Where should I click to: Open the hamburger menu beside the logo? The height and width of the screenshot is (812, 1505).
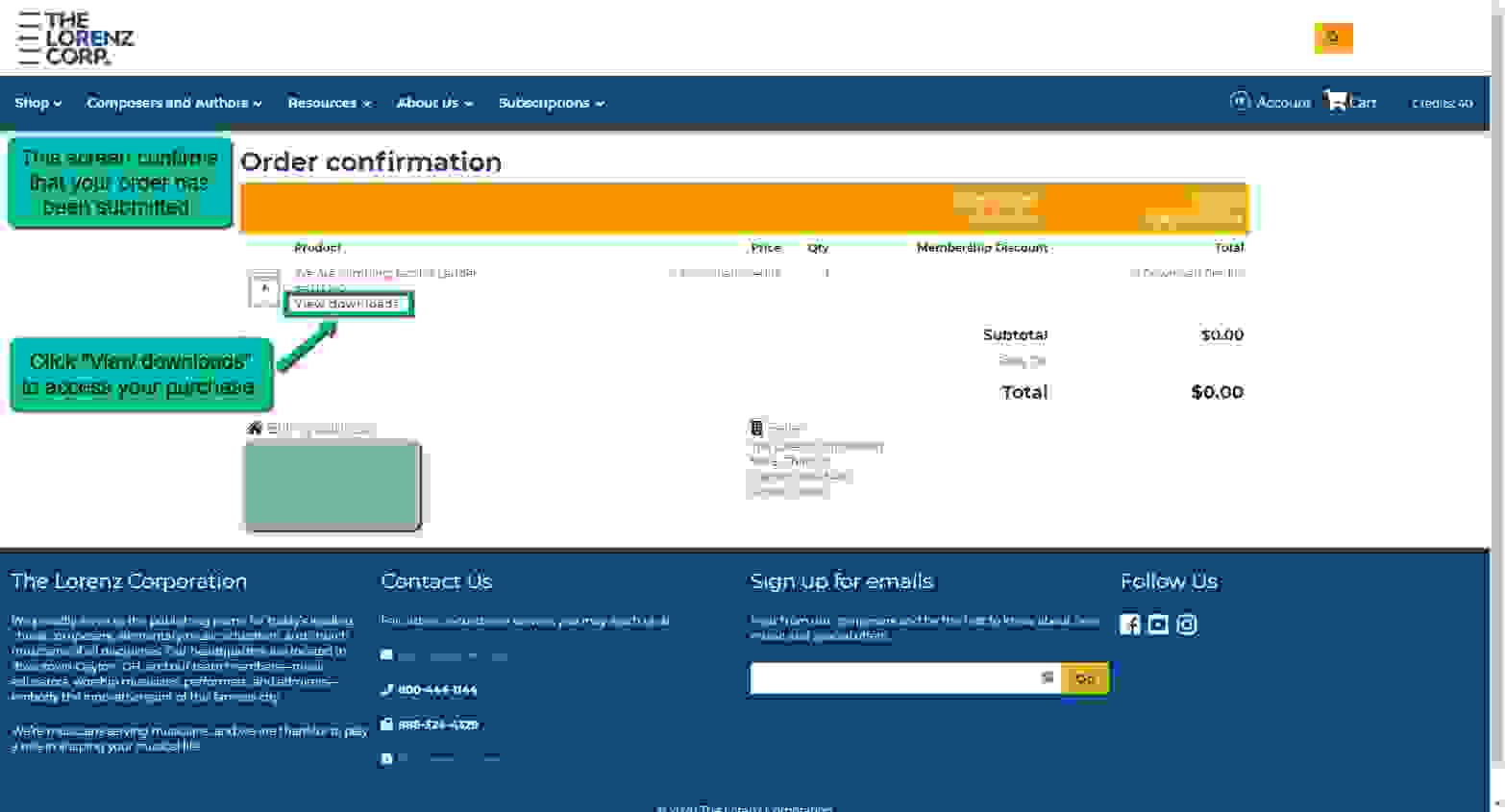point(29,38)
